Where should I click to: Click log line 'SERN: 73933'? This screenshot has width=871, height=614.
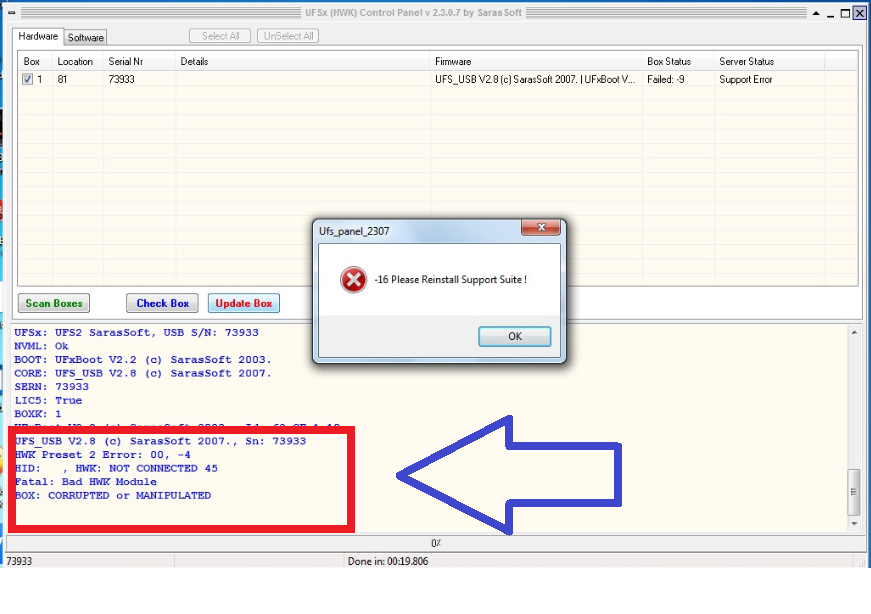point(52,387)
